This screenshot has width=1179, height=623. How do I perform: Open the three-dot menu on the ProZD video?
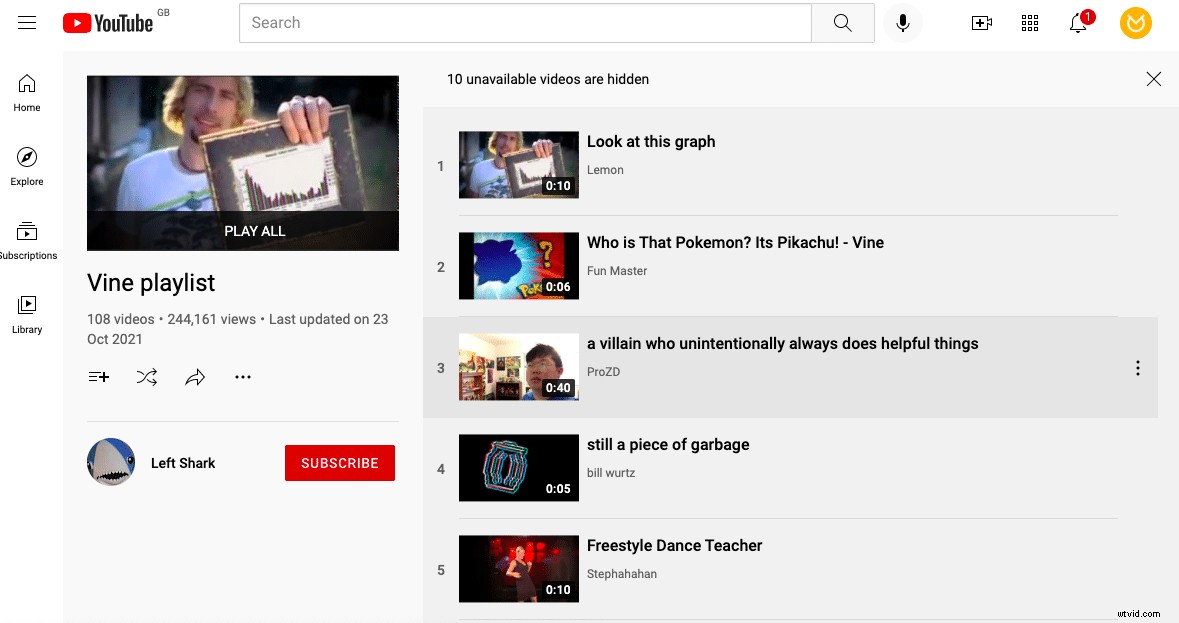tap(1137, 368)
